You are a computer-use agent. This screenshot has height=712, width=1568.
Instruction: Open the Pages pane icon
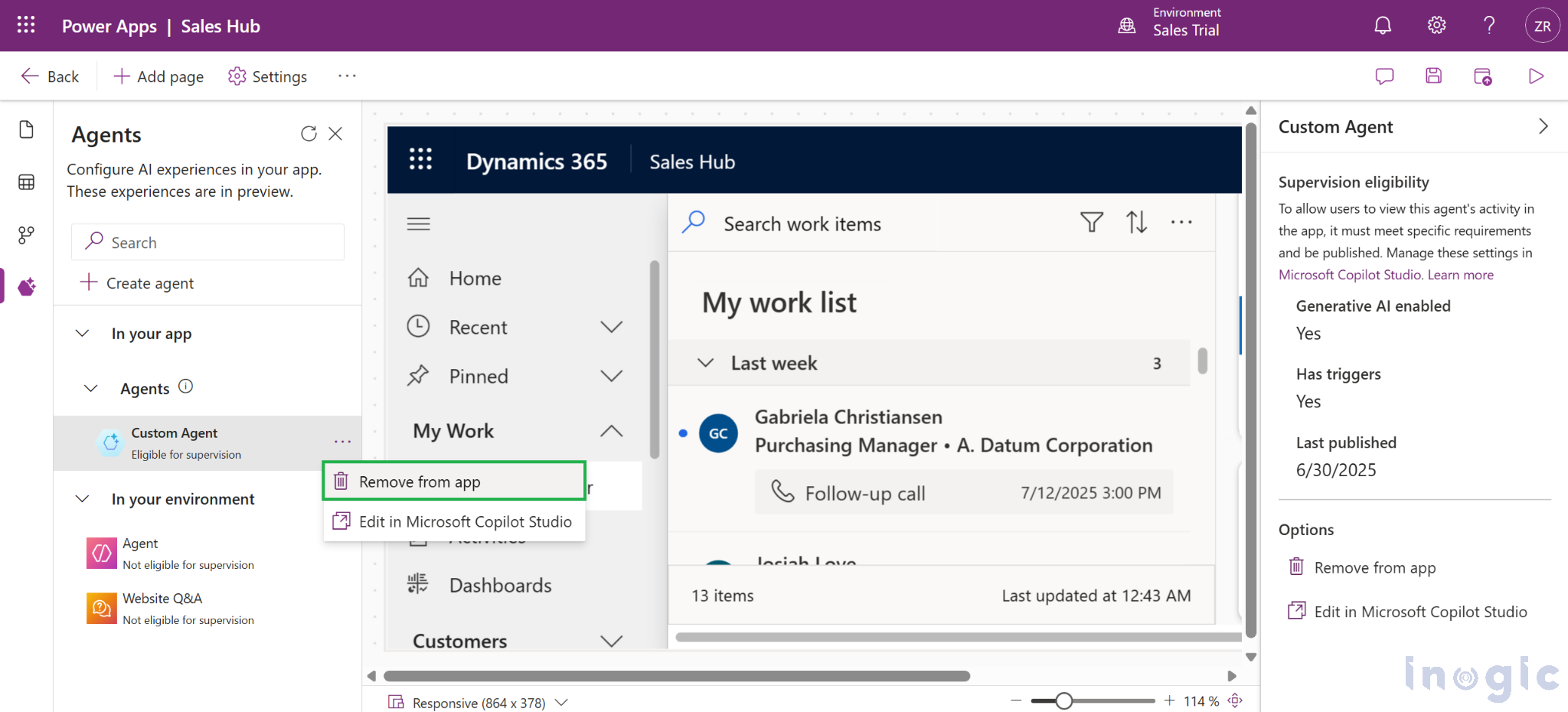point(27,129)
